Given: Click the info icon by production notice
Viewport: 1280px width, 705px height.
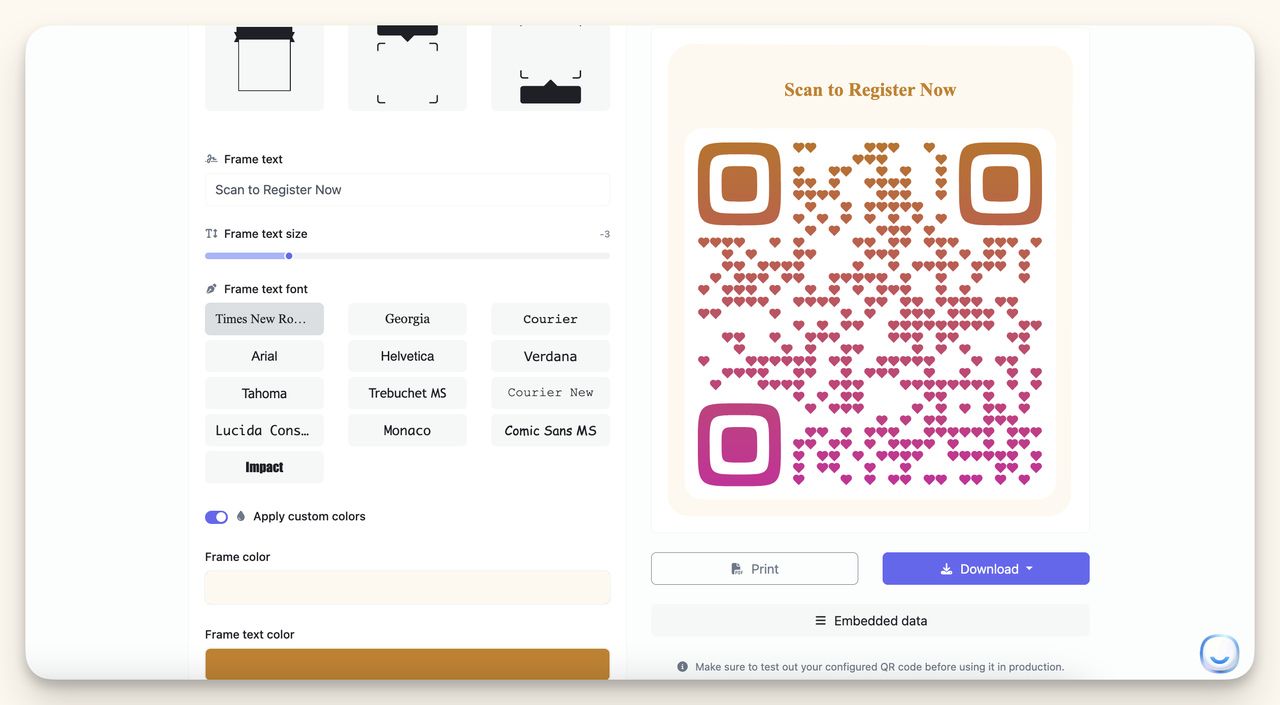Looking at the screenshot, I should pos(682,667).
